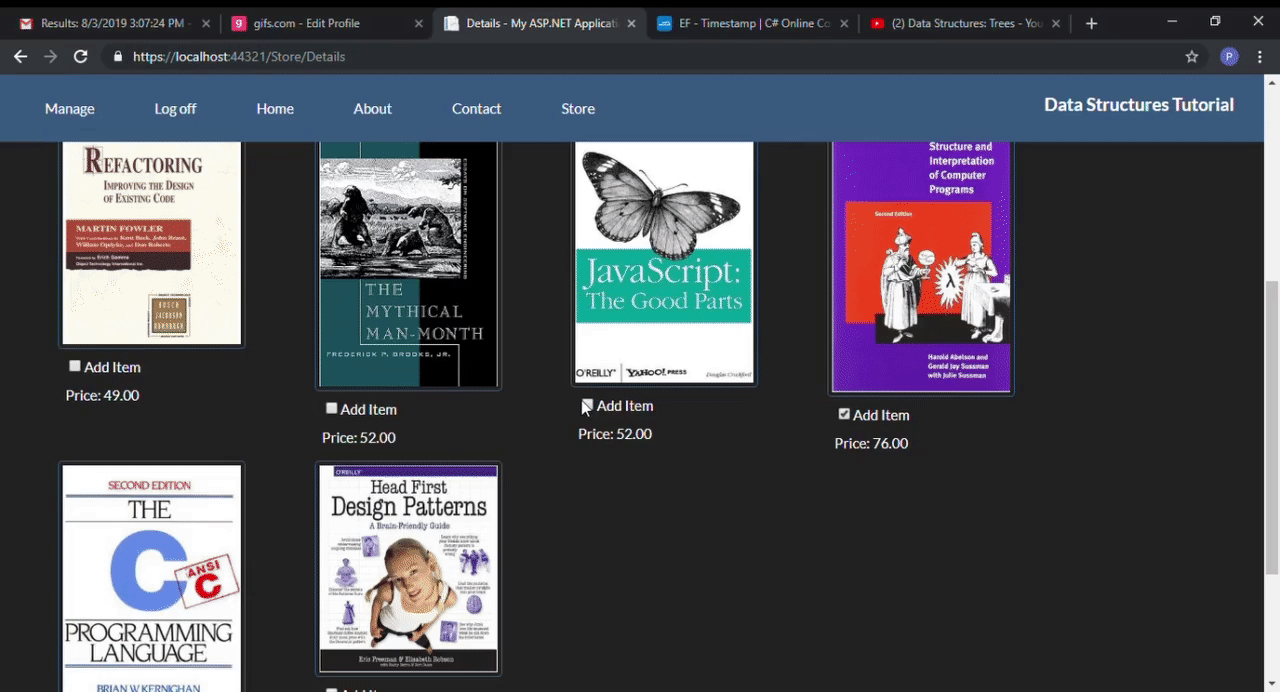Open the About page link
The height and width of the screenshot is (692, 1280).
pos(373,109)
